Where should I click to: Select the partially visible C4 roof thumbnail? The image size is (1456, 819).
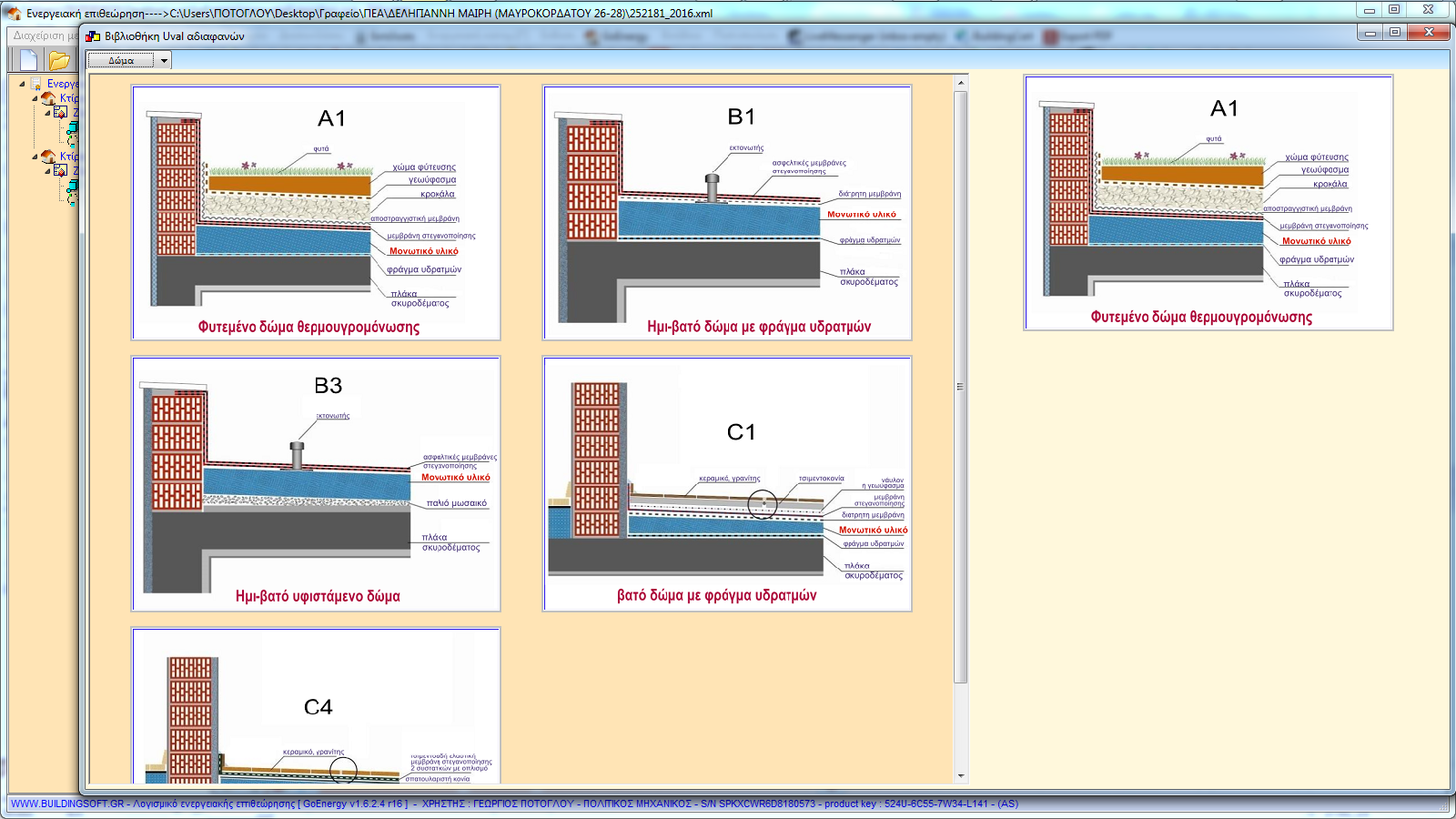[316, 705]
